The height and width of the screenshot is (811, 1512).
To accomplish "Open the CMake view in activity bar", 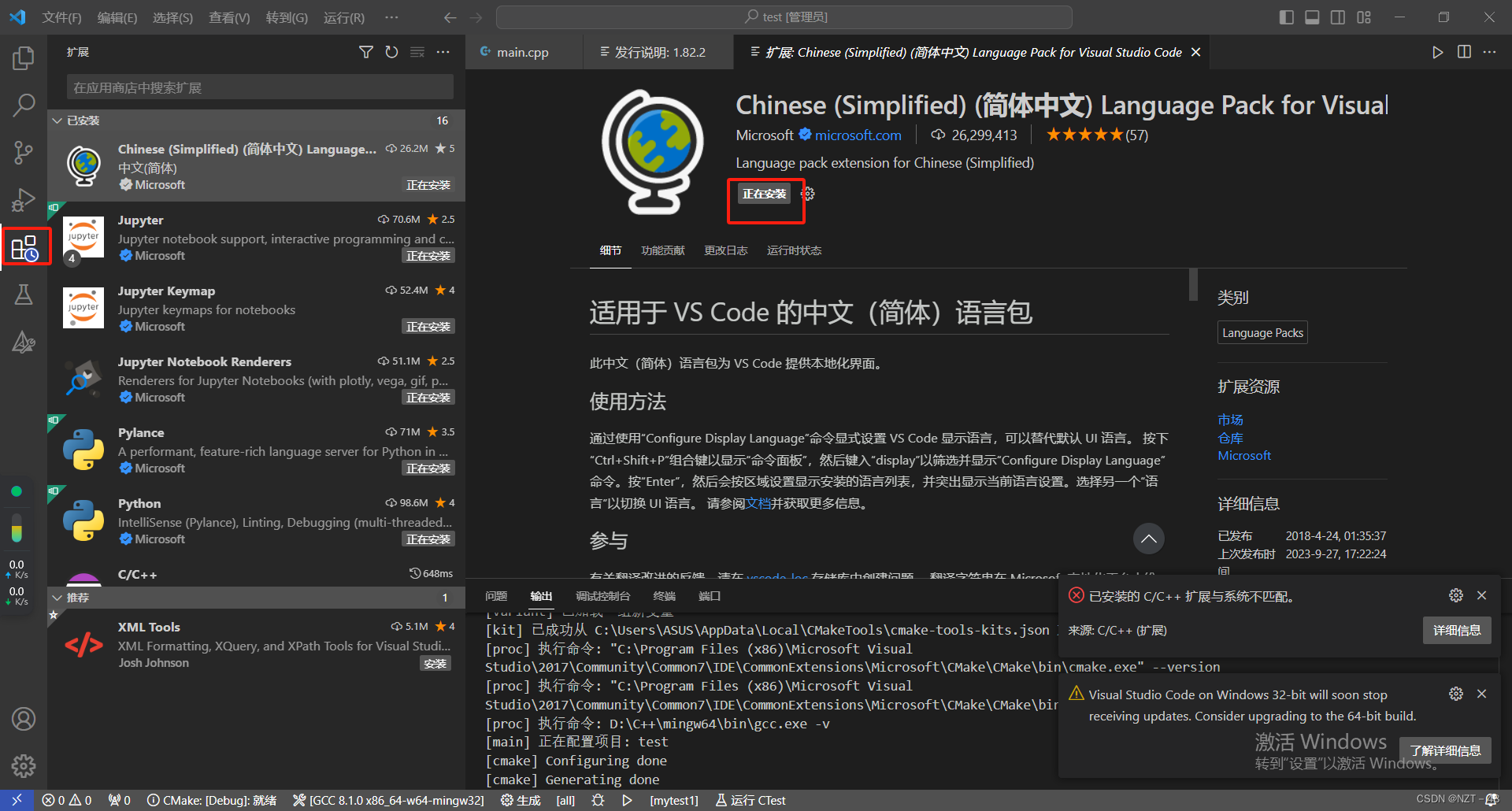I will (24, 342).
